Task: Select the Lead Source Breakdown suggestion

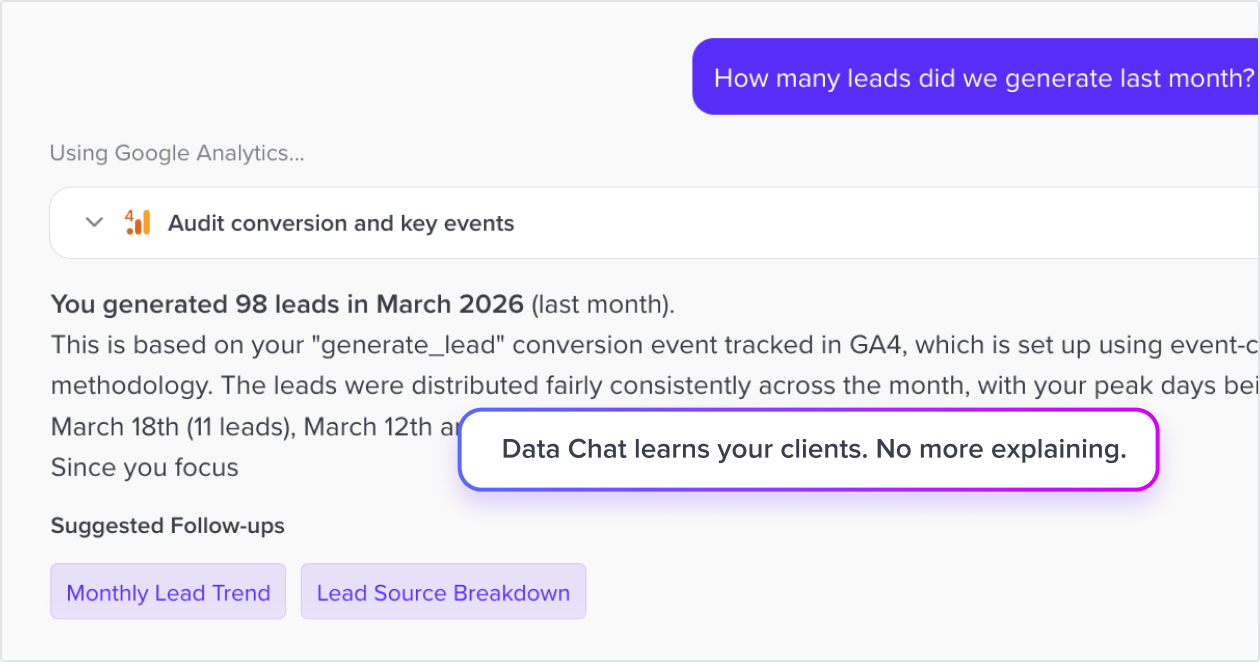Action: coord(443,592)
